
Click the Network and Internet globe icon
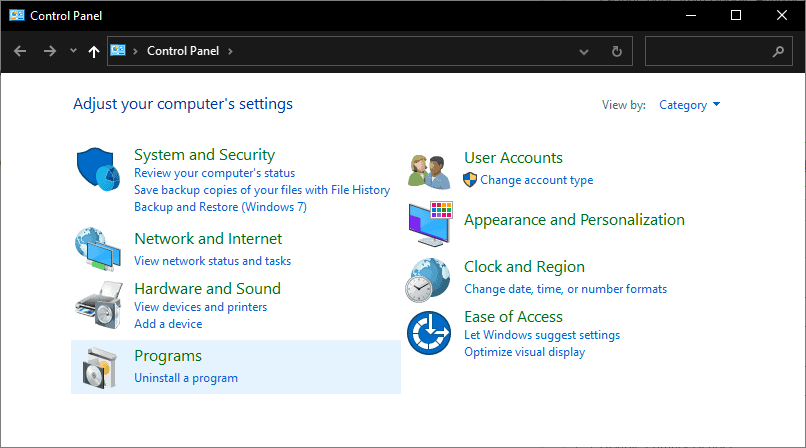[98, 249]
